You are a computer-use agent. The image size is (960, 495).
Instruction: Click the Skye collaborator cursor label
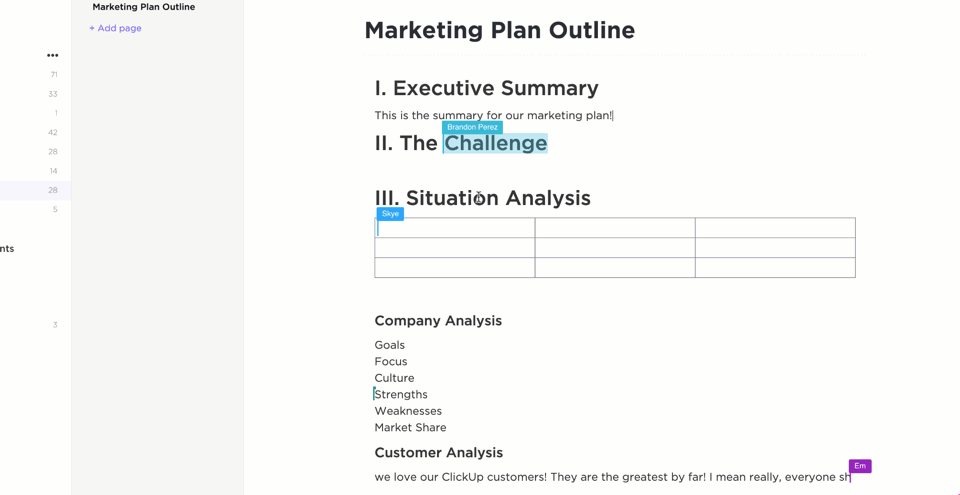coord(390,214)
